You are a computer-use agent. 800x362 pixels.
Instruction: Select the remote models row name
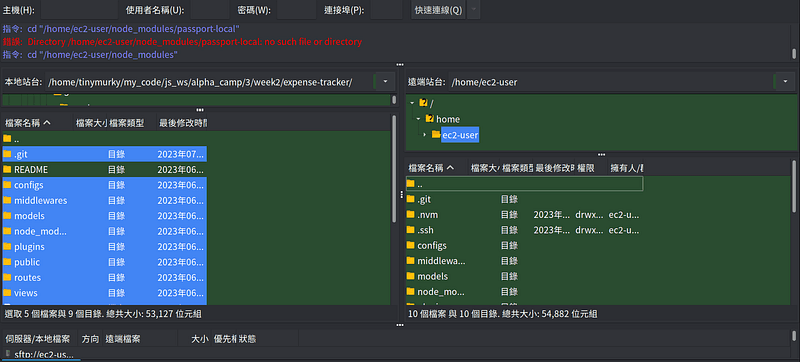pyautogui.click(x=433, y=276)
